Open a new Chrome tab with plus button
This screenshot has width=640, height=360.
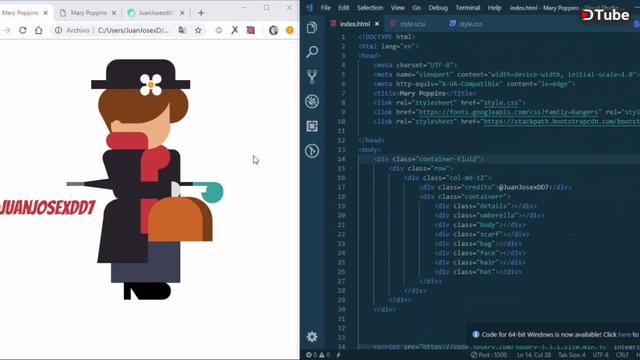coord(201,13)
